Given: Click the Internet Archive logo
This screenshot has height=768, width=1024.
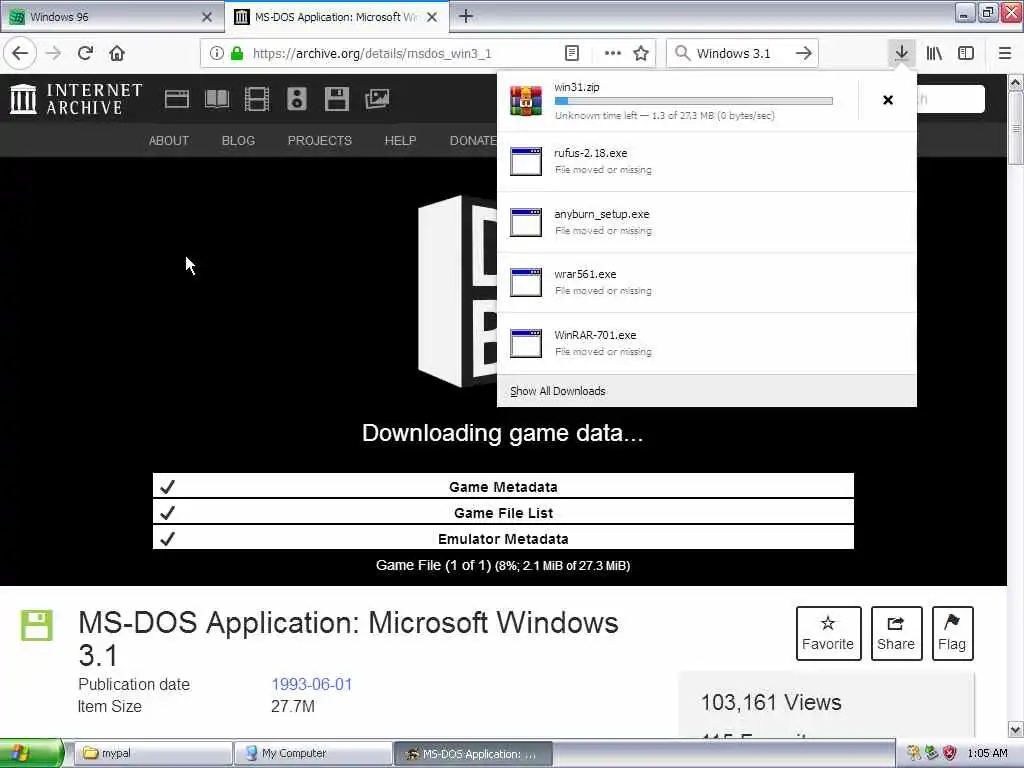Looking at the screenshot, I should coord(76,99).
